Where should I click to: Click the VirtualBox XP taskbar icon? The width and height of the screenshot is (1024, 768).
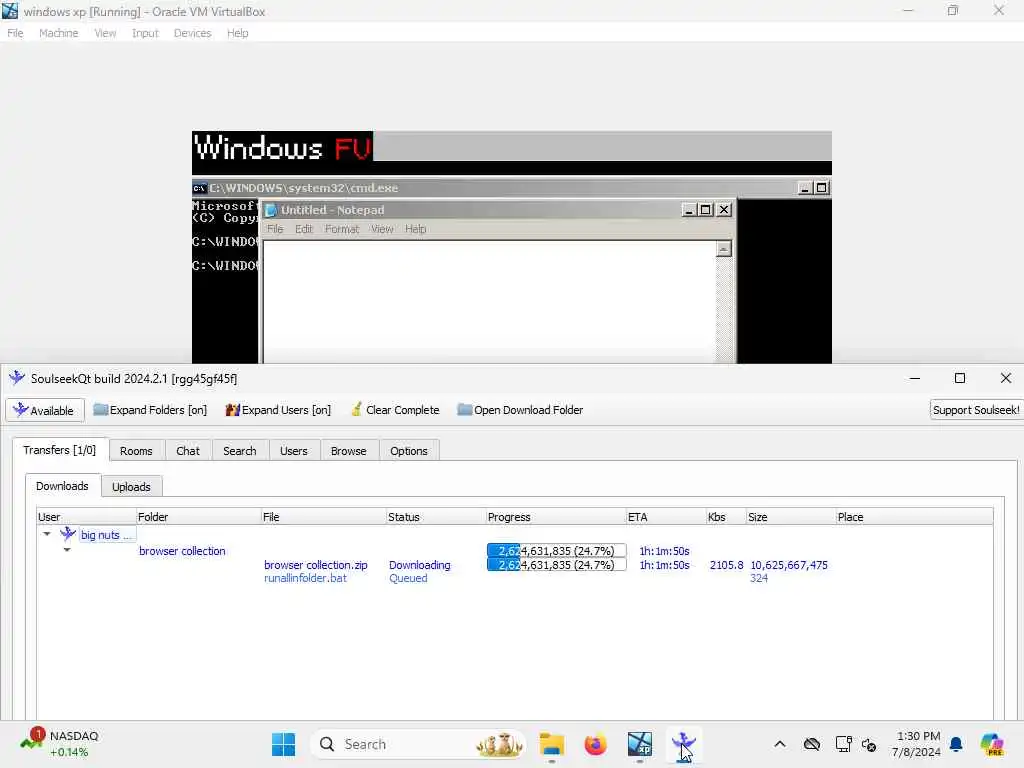[639, 744]
